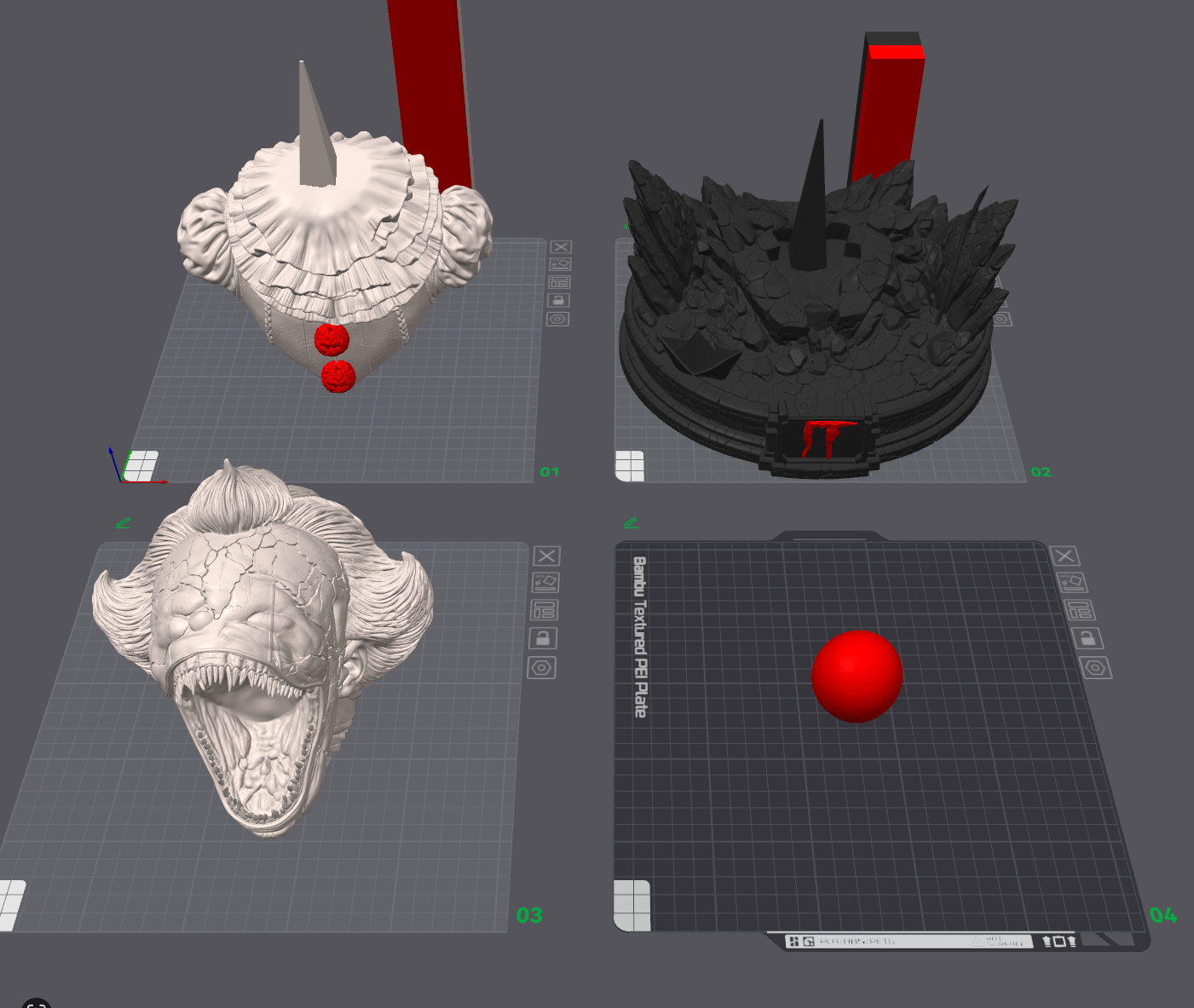
Task: Toggle the lock on plate 03
Action: (x=543, y=638)
